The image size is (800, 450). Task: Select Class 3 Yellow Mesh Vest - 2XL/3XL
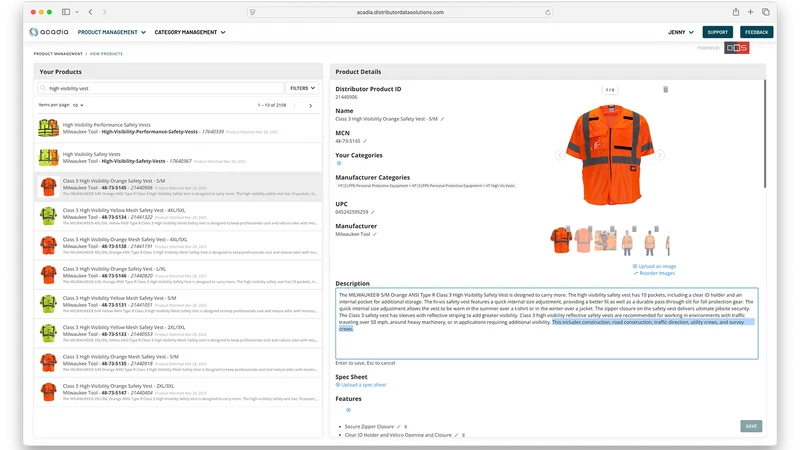[178, 334]
